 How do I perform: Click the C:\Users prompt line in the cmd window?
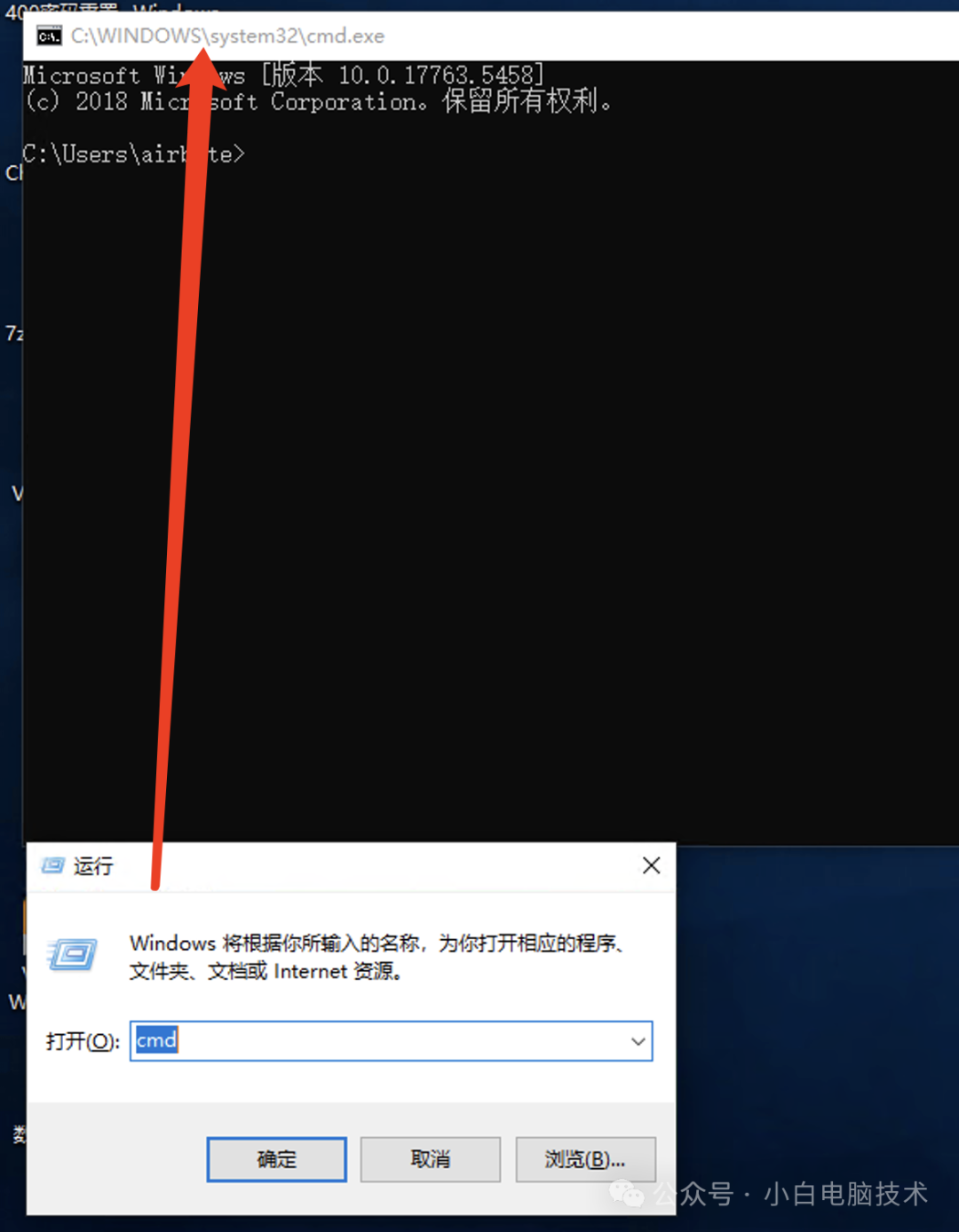(133, 154)
